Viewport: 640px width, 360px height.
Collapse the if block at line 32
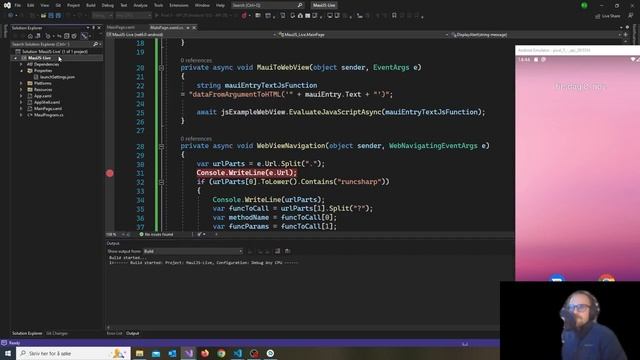click(x=161, y=182)
